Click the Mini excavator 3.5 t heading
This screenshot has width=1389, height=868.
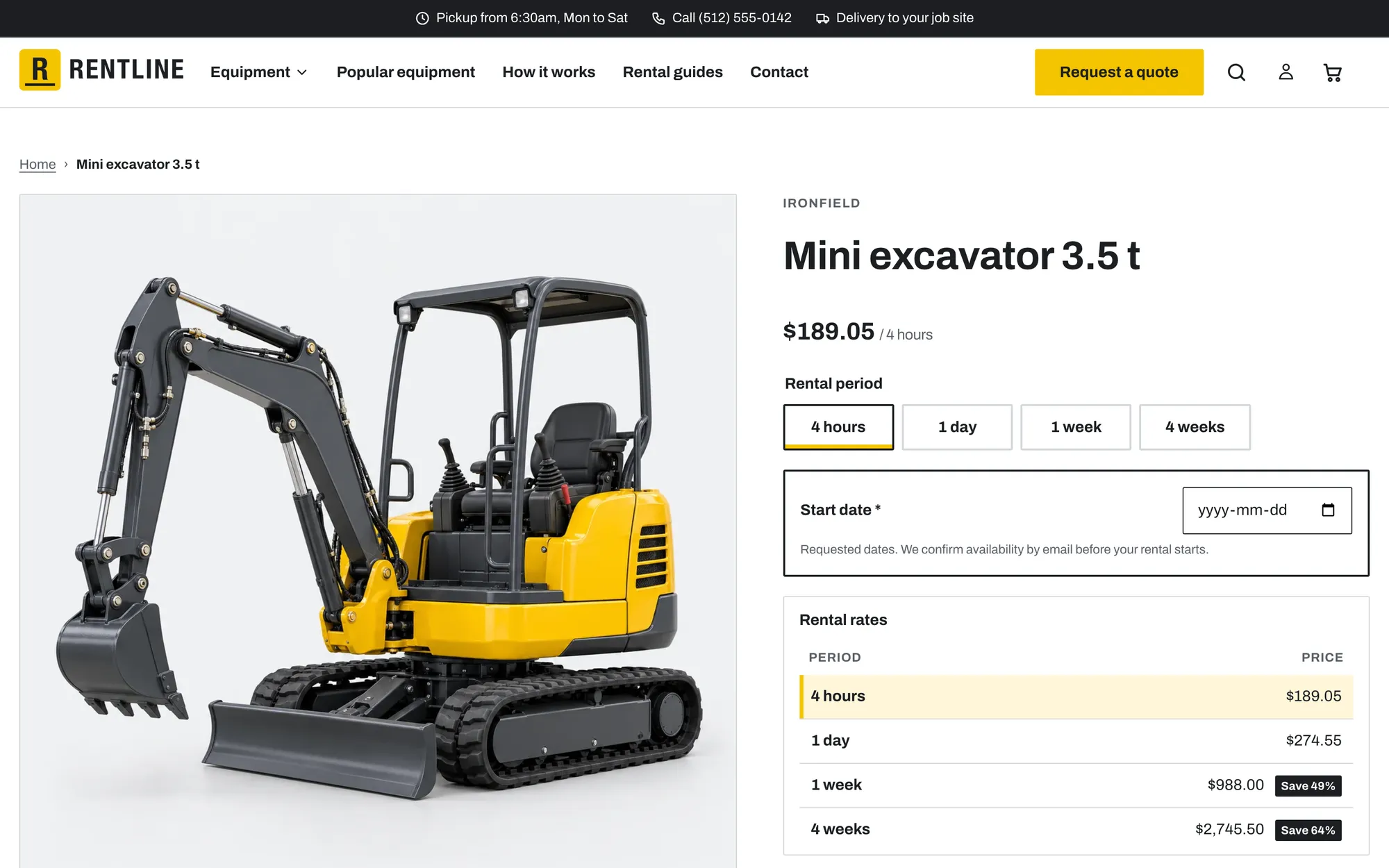pos(961,256)
